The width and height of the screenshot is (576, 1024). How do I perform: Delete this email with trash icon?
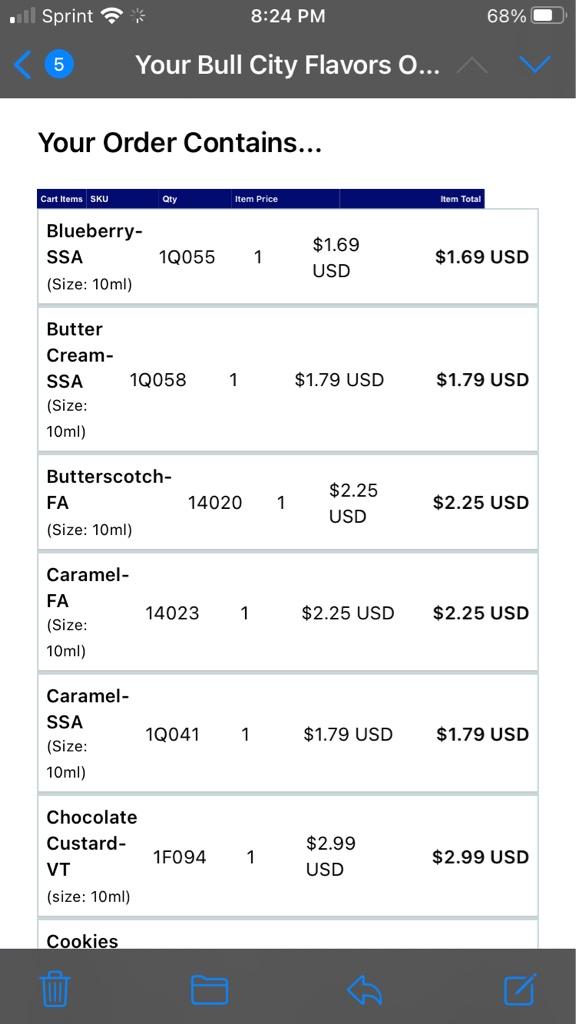56,989
